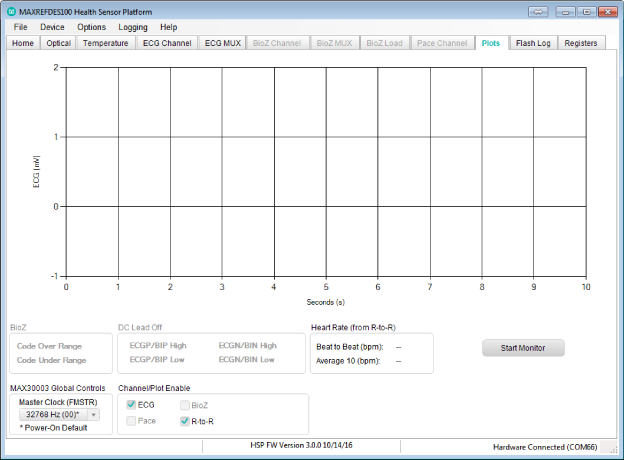Click the Code Over Range indicator
The height and width of the screenshot is (460, 624).
tap(49, 346)
